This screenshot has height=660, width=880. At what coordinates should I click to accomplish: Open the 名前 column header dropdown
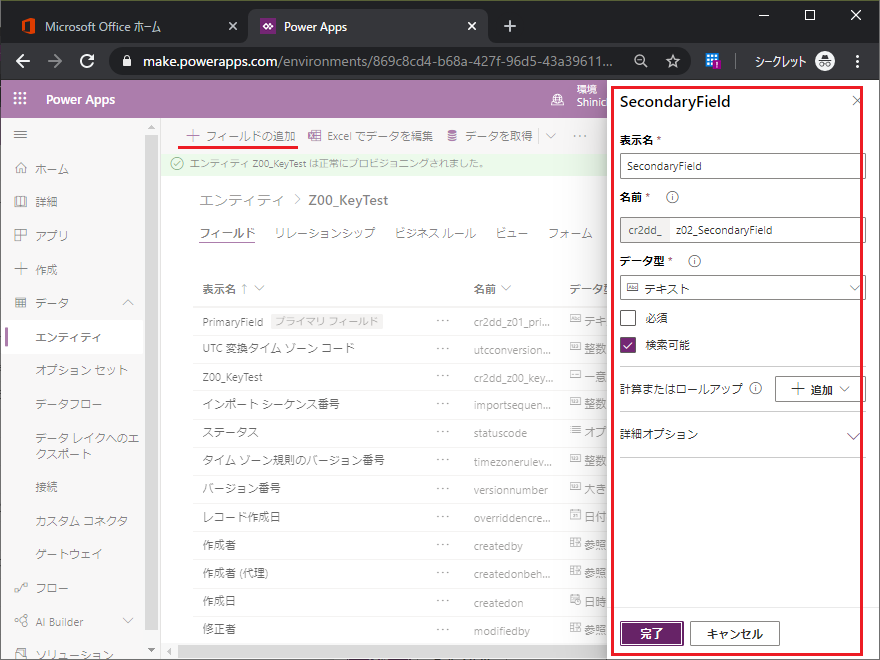[506, 288]
